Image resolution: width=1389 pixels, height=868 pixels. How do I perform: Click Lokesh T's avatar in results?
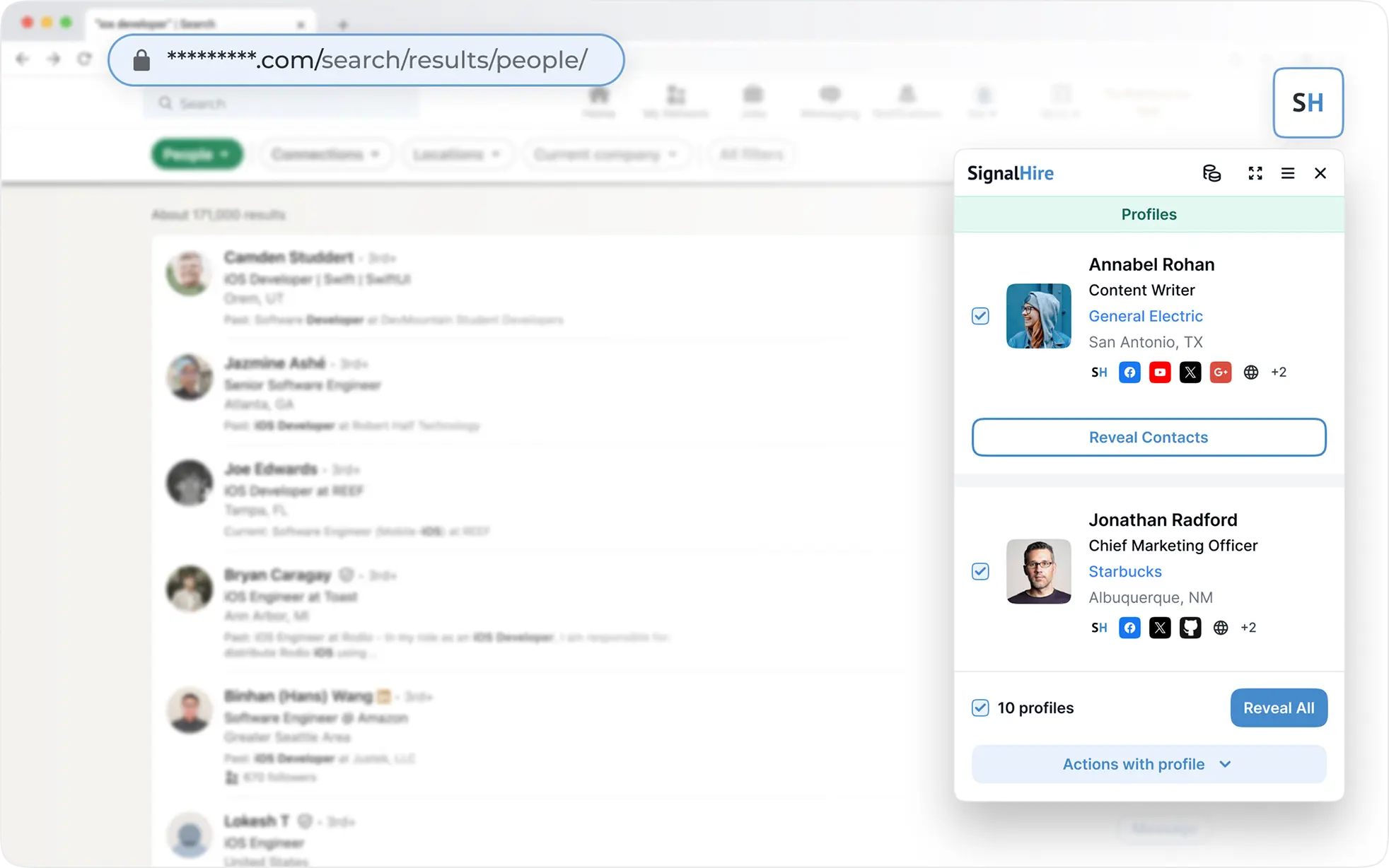pyautogui.click(x=189, y=835)
